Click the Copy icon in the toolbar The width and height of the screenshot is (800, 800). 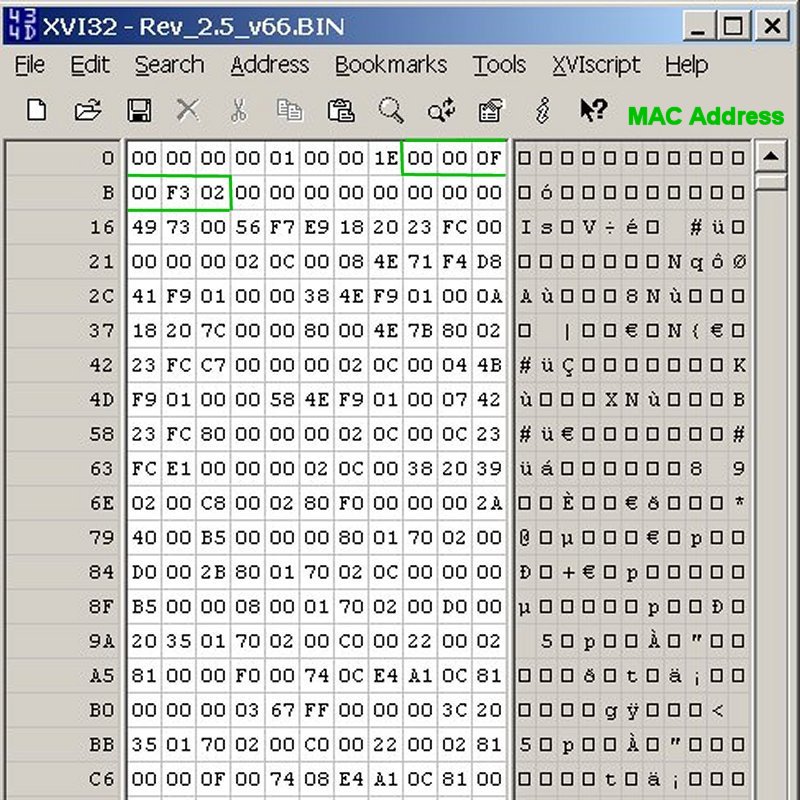pyautogui.click(x=289, y=110)
